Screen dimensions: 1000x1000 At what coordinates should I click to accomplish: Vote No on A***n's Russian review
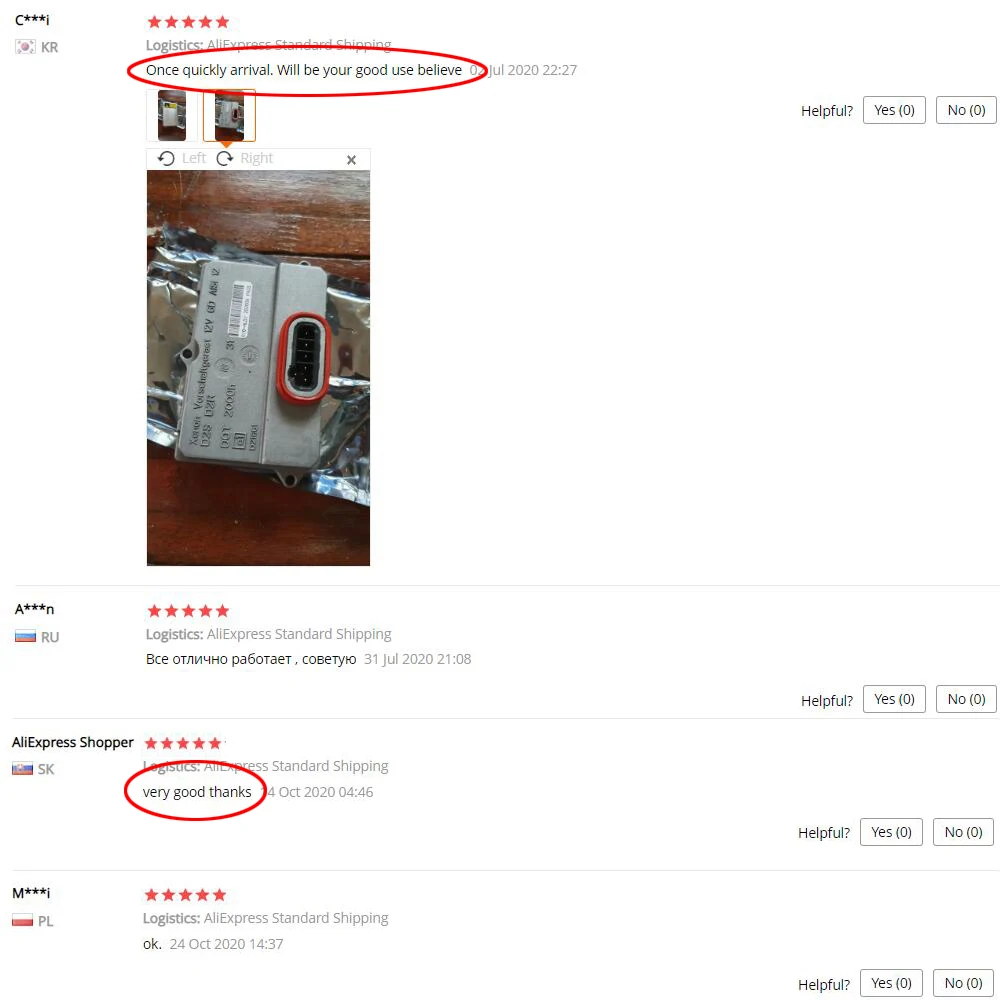click(966, 699)
